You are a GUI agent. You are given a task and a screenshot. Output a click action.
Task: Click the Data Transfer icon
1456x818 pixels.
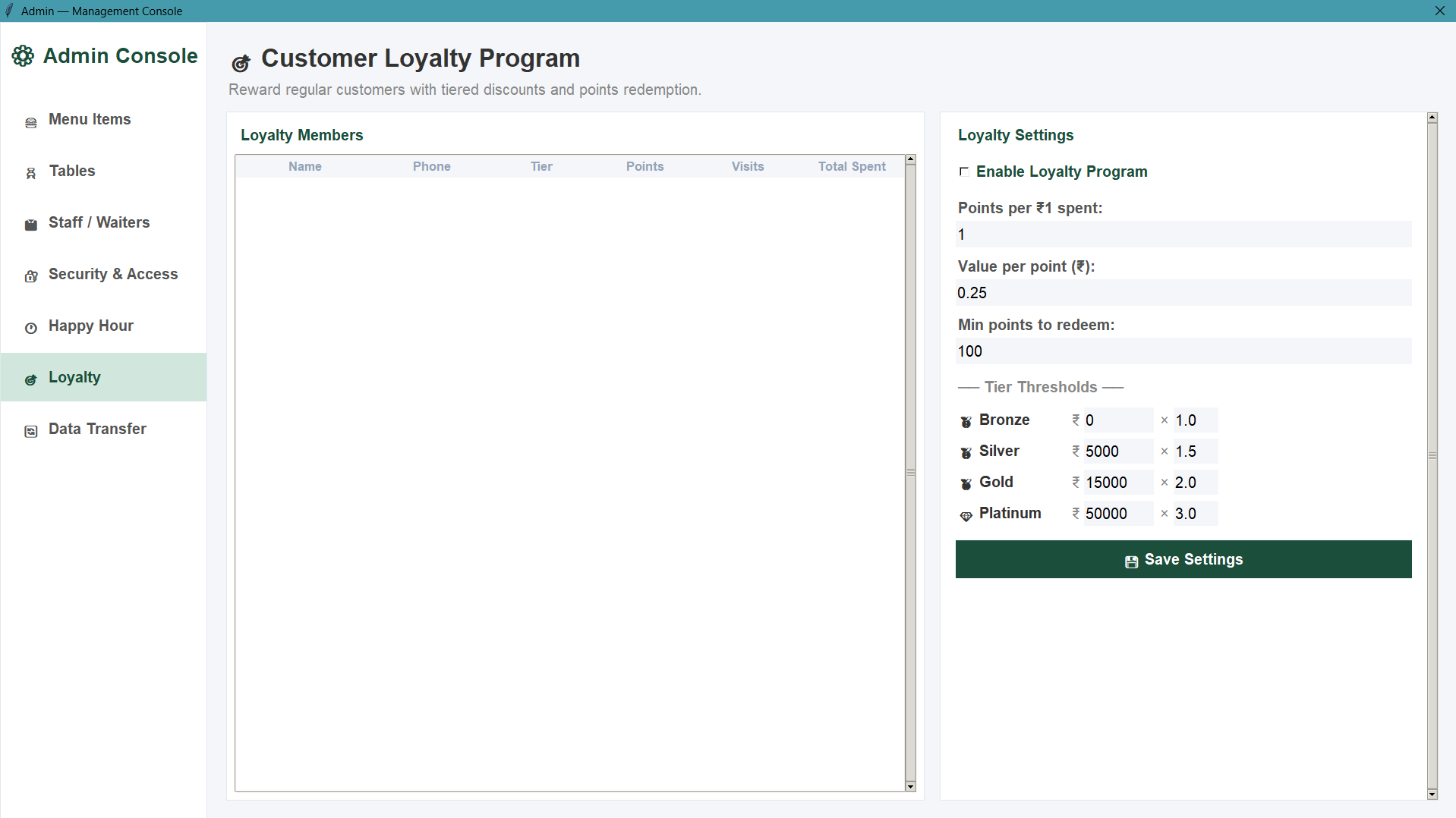click(x=31, y=431)
